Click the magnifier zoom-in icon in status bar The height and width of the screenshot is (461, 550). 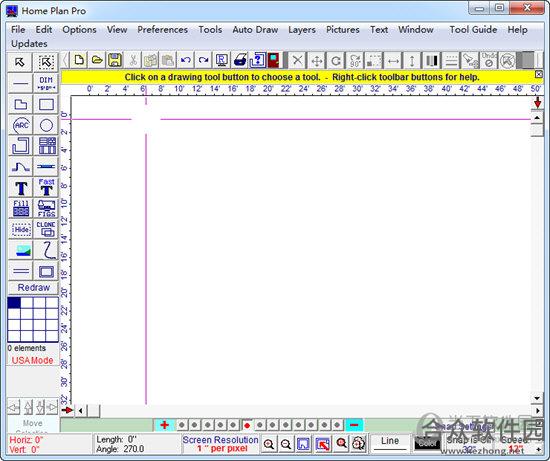click(x=269, y=444)
